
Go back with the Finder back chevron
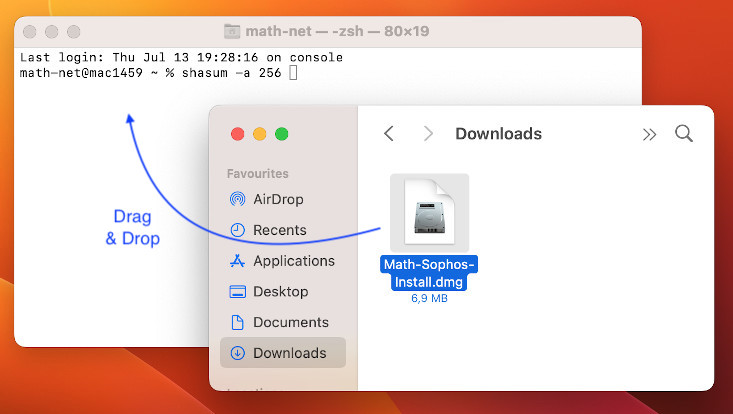(x=388, y=134)
